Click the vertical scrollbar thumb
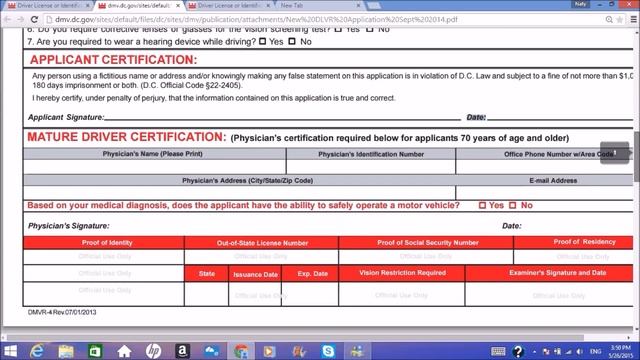 point(636,157)
